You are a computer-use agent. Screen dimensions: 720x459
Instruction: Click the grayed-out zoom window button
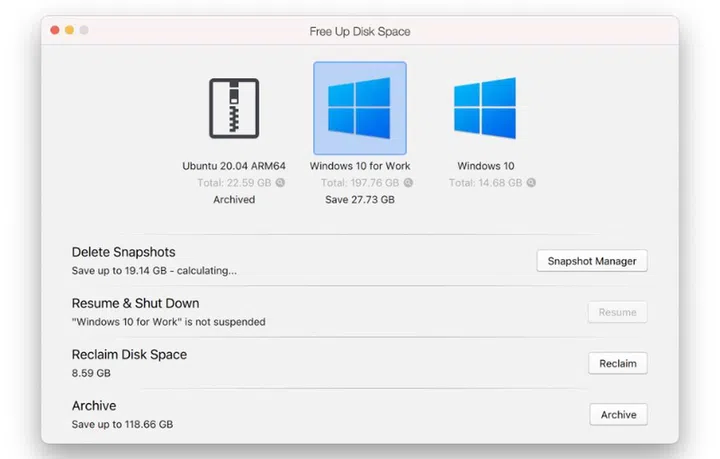click(x=84, y=30)
